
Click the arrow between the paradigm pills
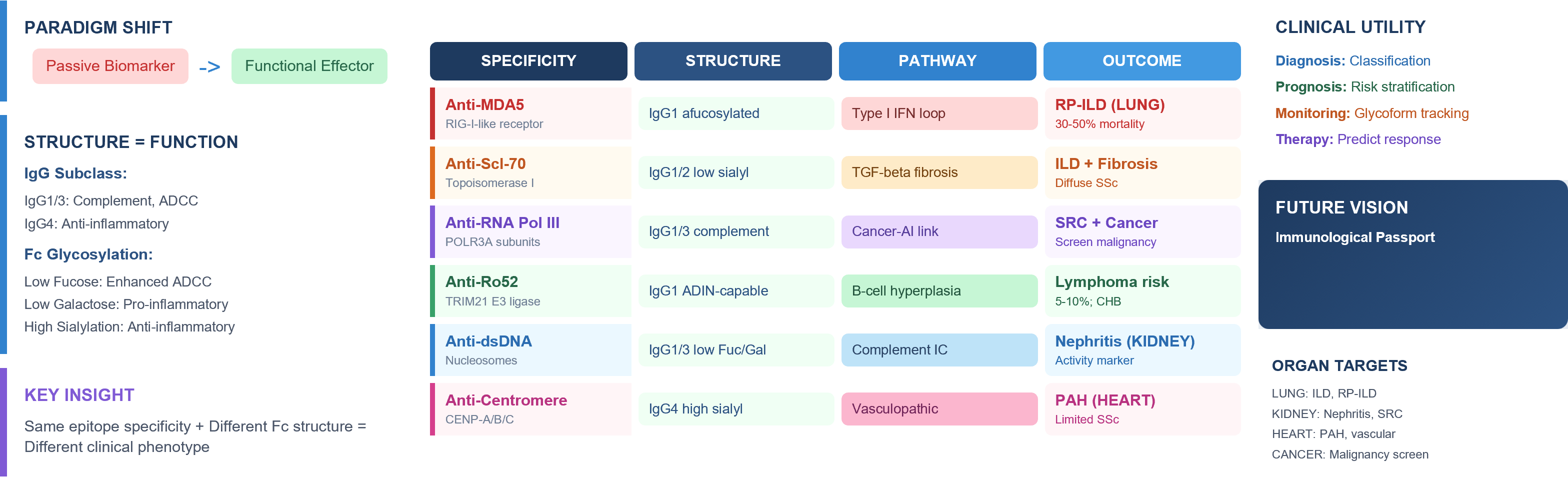(209, 67)
